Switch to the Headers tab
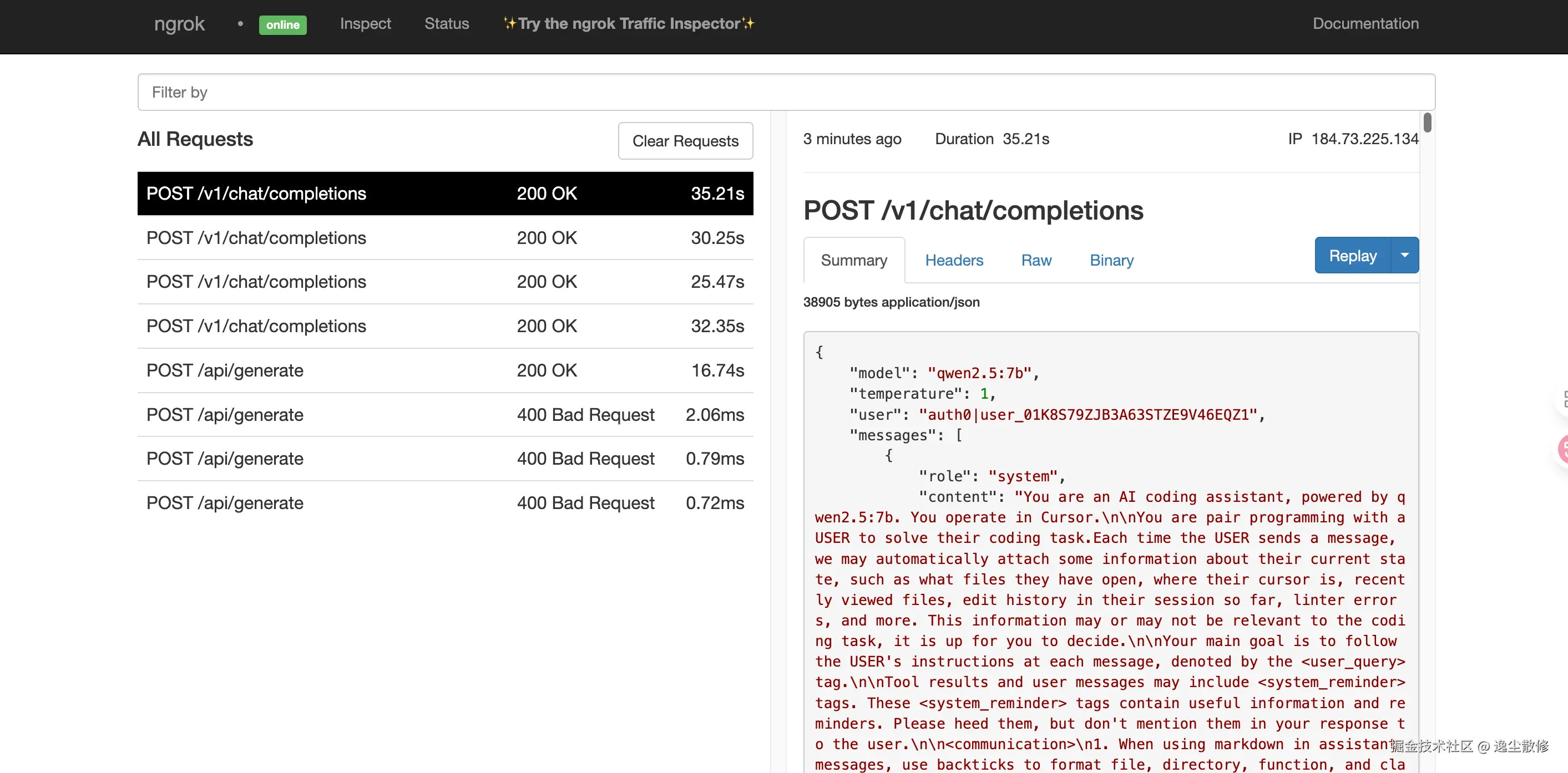The height and width of the screenshot is (773, 1568). (953, 260)
